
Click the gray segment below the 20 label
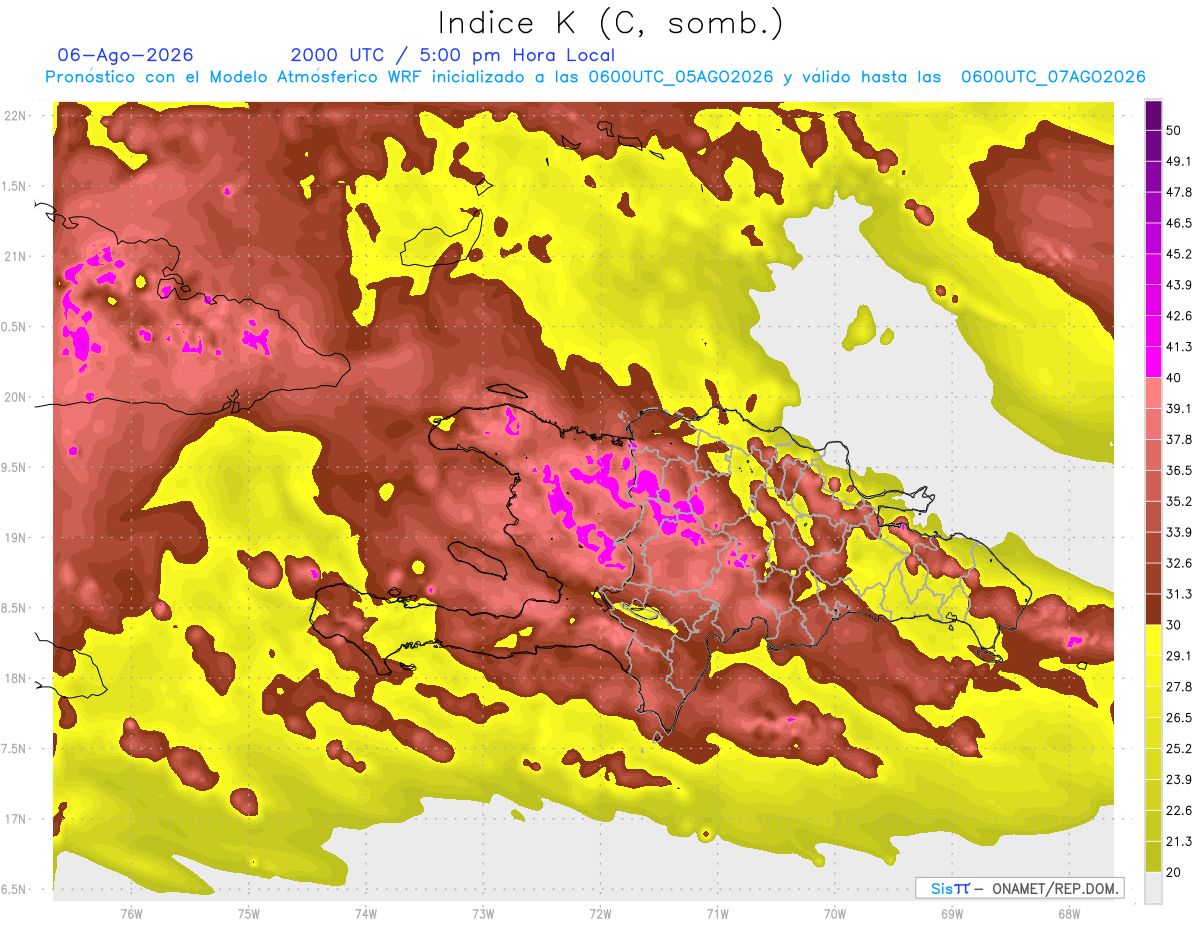[x=1153, y=887]
